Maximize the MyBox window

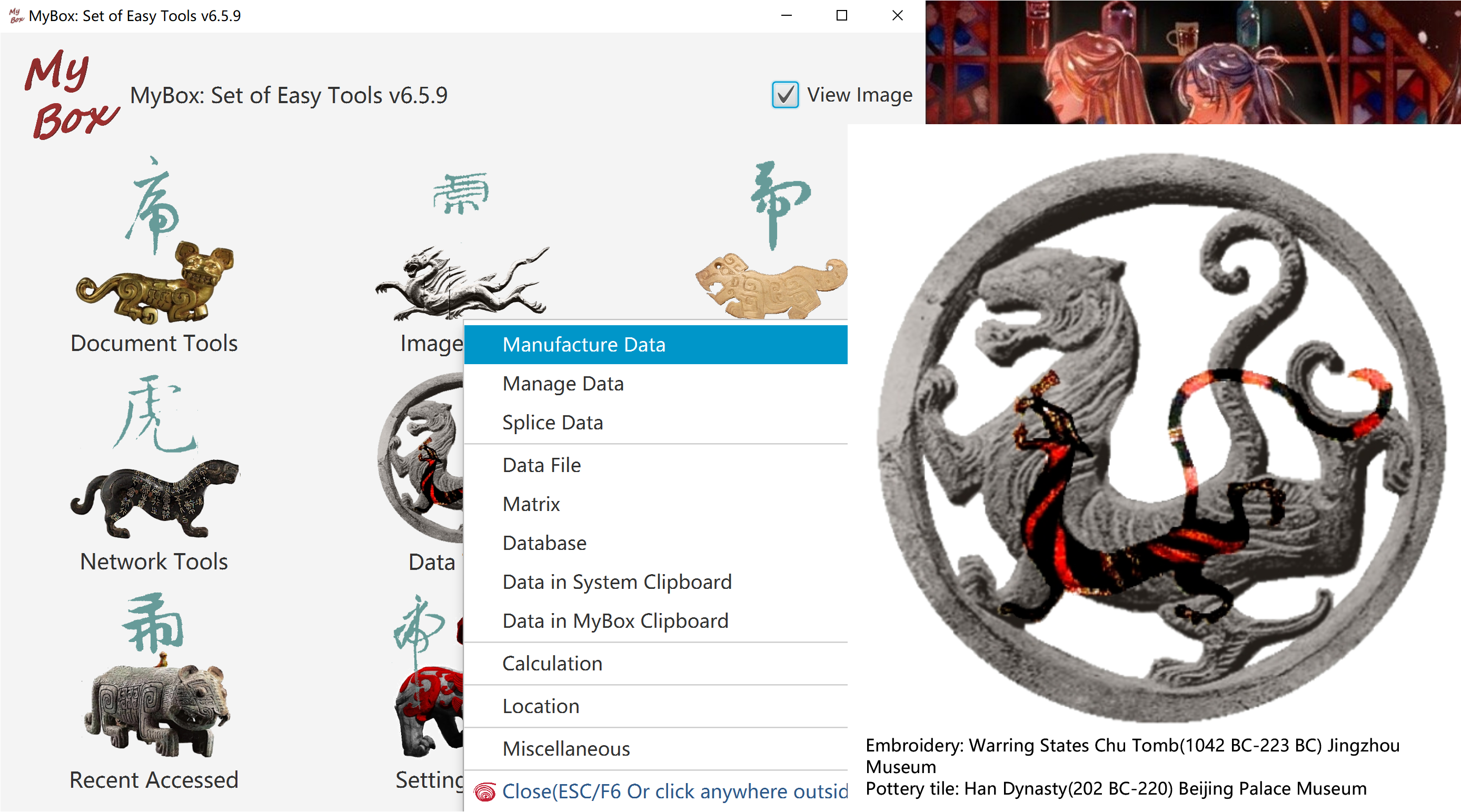[x=842, y=15]
